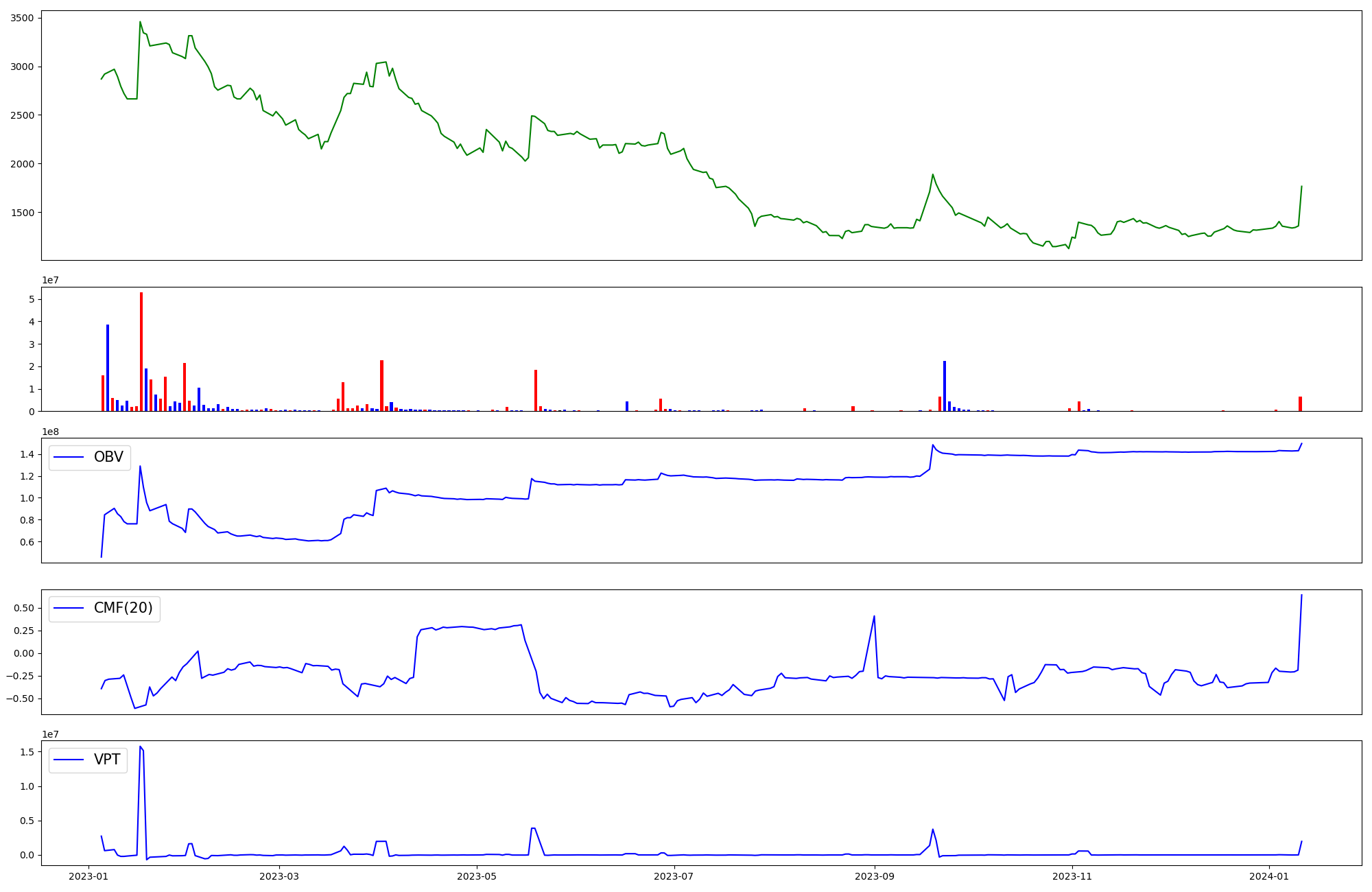The width and height of the screenshot is (1372, 892).
Task: Select the 0.8 tick on OBV axis
Action: click(x=27, y=520)
